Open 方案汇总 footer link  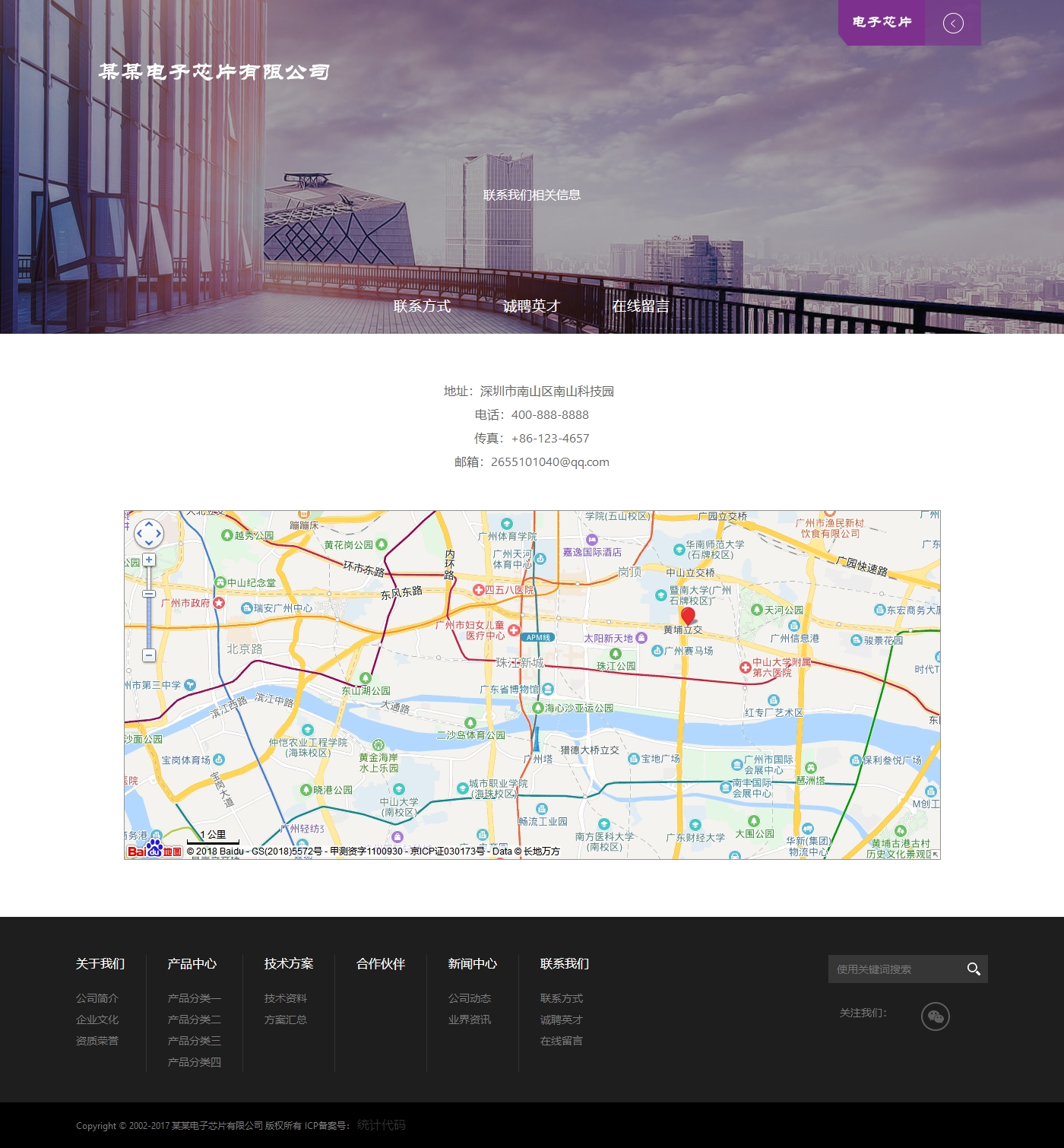click(286, 1020)
